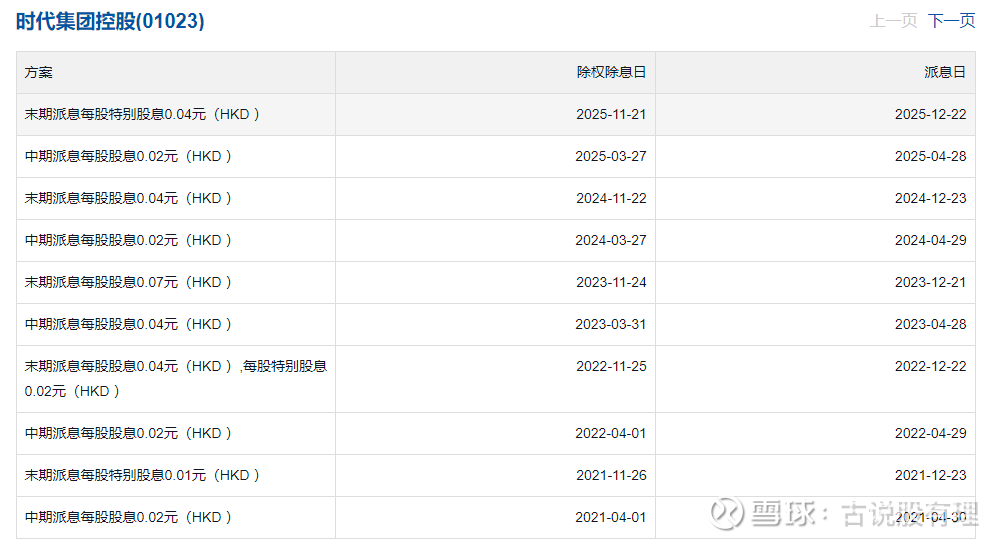Screen dimensions: 1008x544
Task: Click payout date 2022-12-22 cell
Action: (930, 367)
